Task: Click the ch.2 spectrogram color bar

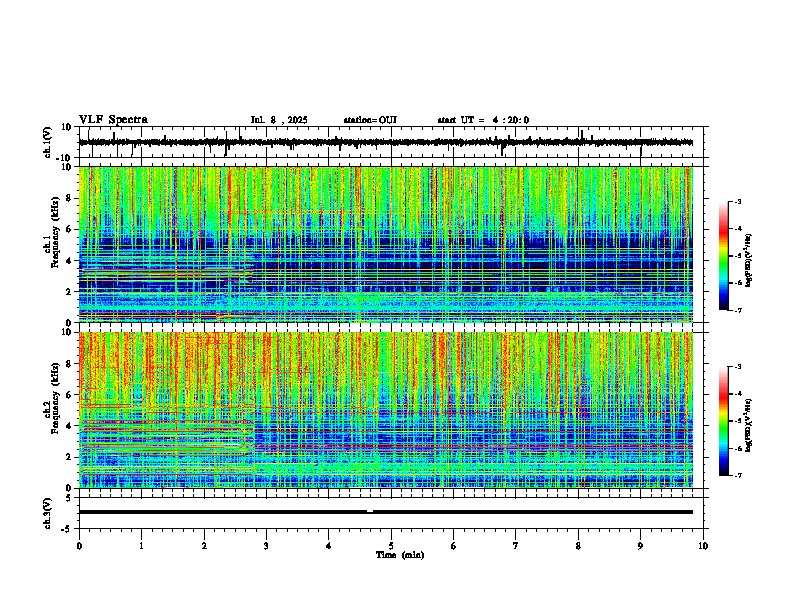Action: (x=724, y=421)
